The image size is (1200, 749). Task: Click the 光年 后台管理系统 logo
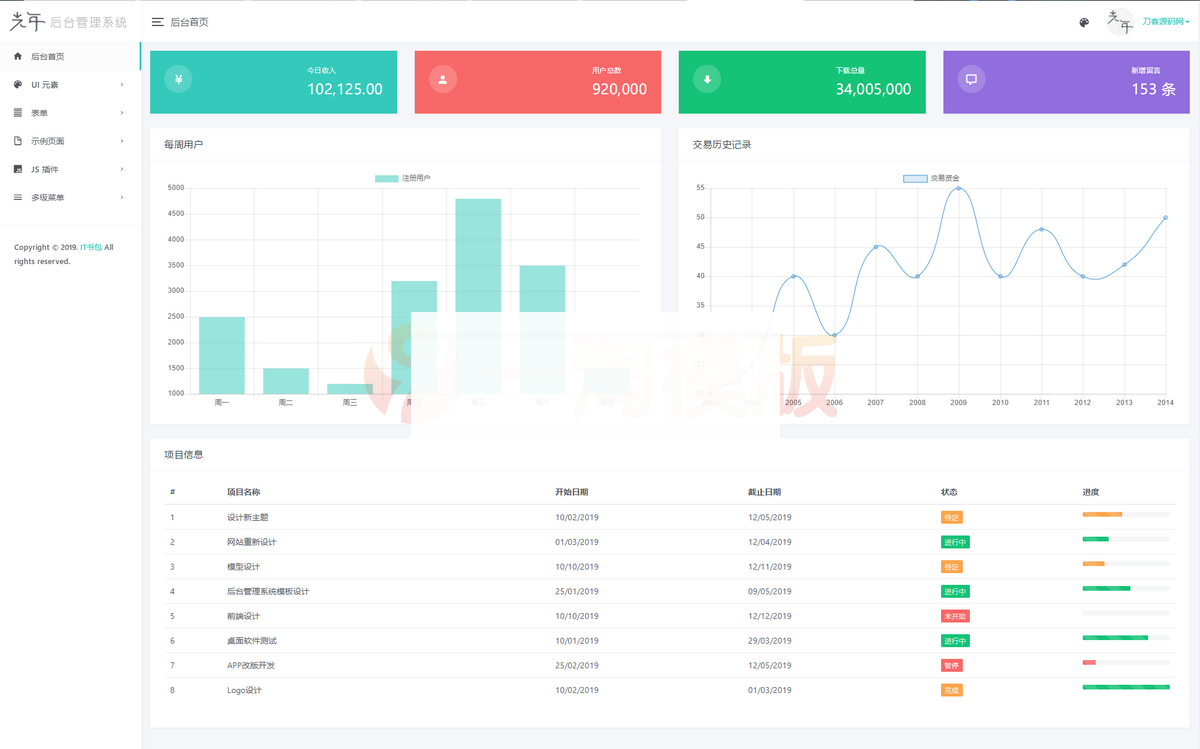[x=68, y=22]
